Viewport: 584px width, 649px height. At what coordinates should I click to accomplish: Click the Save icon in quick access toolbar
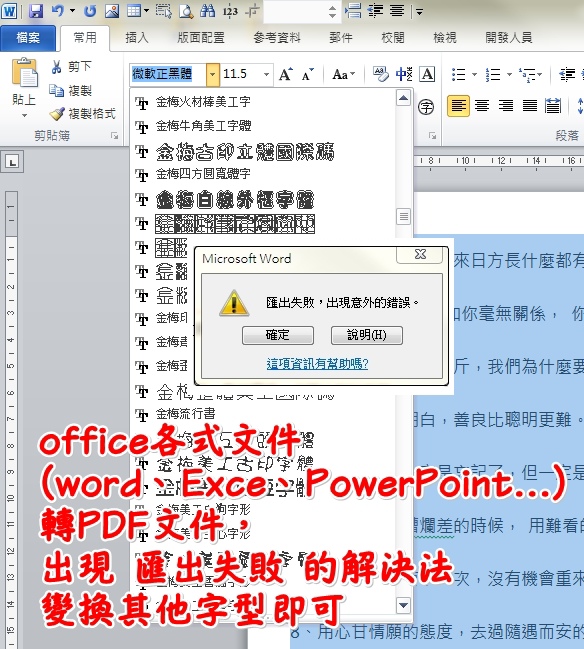[36, 11]
